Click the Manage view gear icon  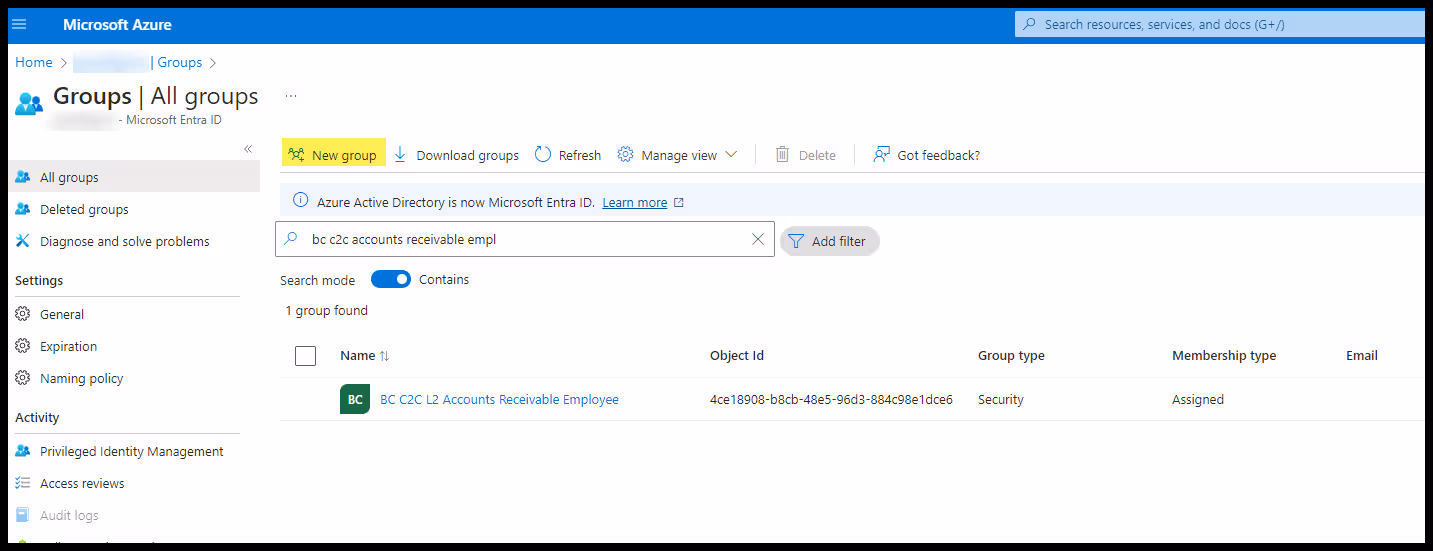626,155
